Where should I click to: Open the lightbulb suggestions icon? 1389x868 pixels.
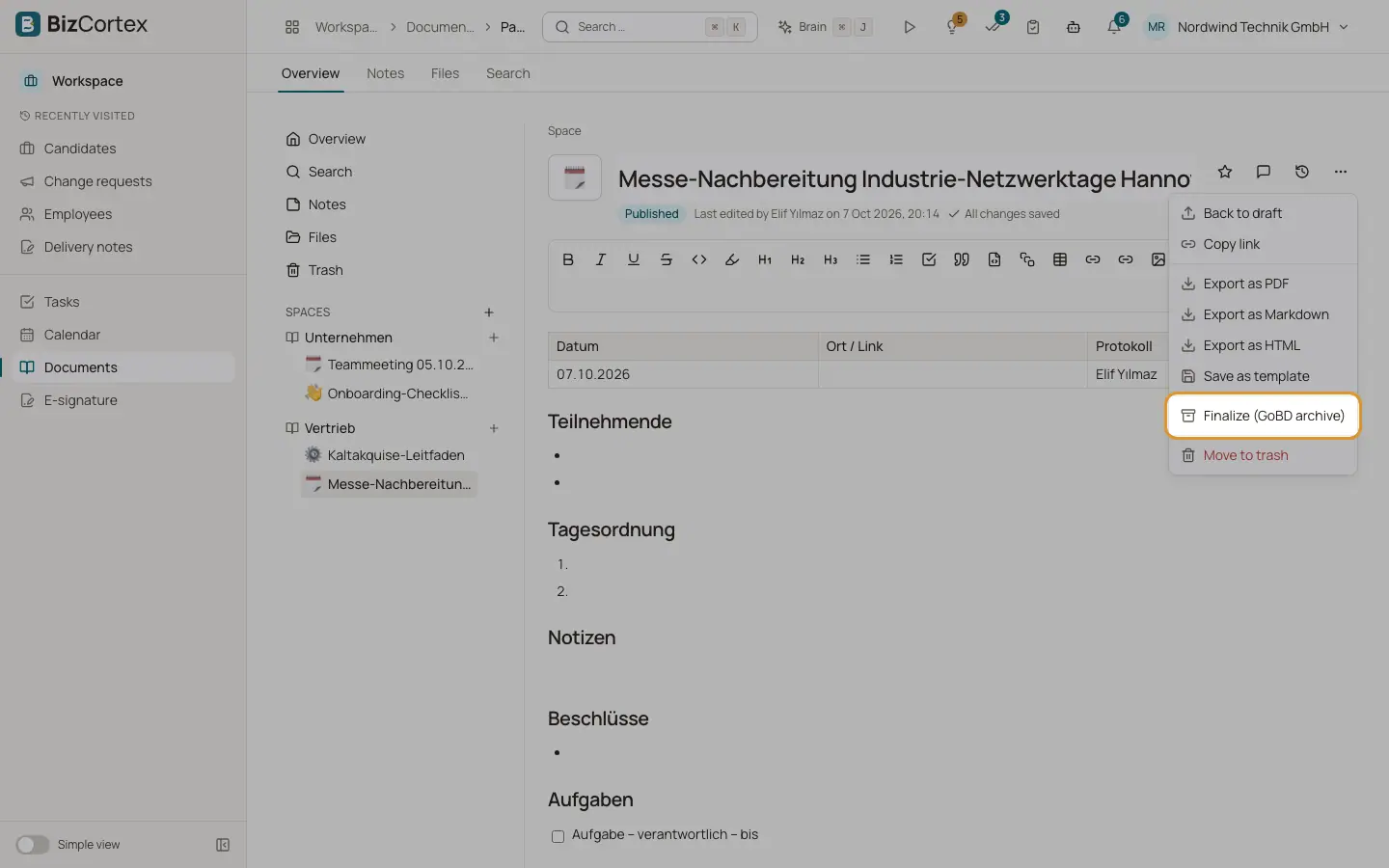(952, 27)
